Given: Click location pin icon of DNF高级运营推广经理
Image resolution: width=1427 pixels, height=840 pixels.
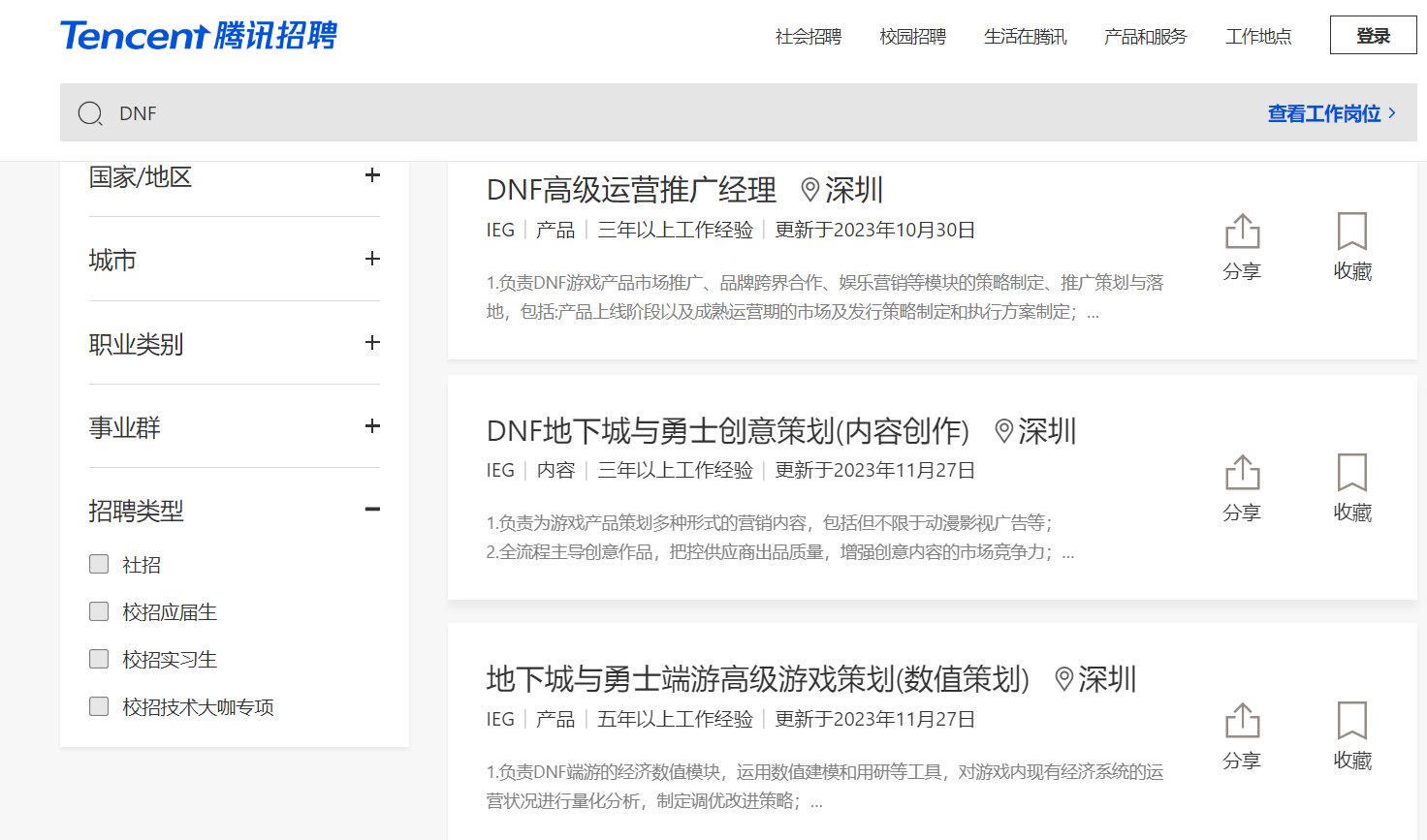Looking at the screenshot, I should tap(810, 190).
